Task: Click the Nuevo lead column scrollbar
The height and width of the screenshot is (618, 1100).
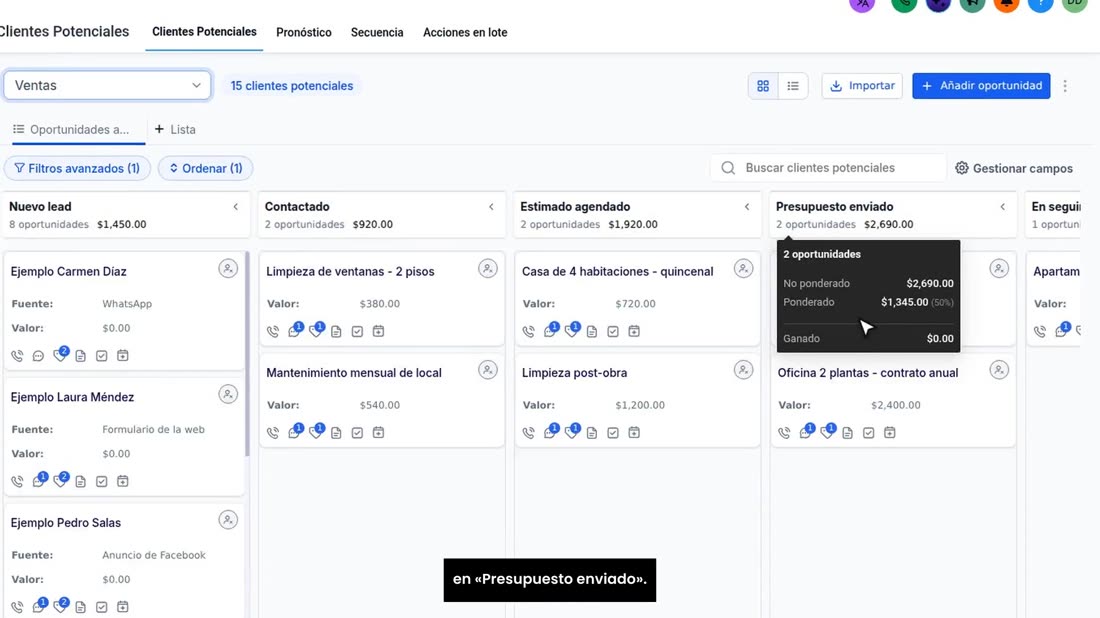Action: (x=247, y=354)
